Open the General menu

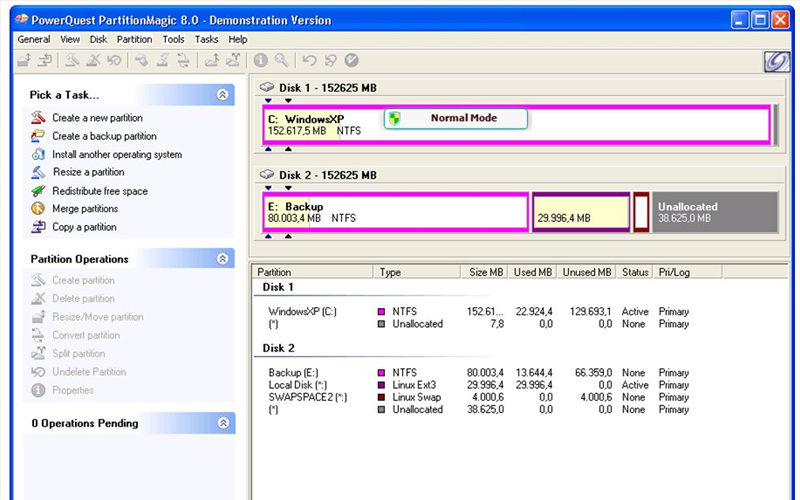click(34, 39)
